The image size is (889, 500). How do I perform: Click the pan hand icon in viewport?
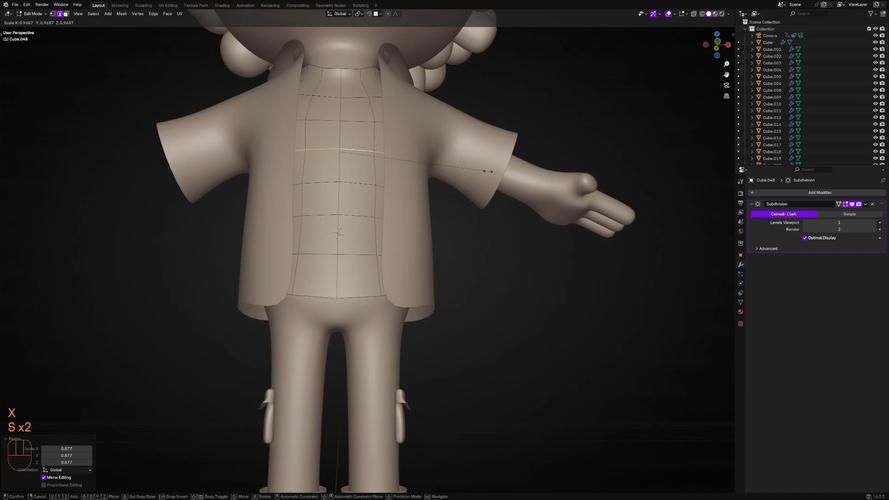tap(727, 73)
